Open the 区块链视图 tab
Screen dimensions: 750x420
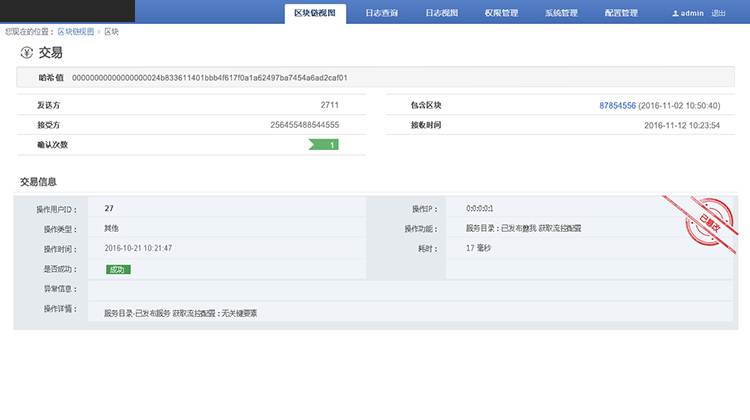point(315,13)
